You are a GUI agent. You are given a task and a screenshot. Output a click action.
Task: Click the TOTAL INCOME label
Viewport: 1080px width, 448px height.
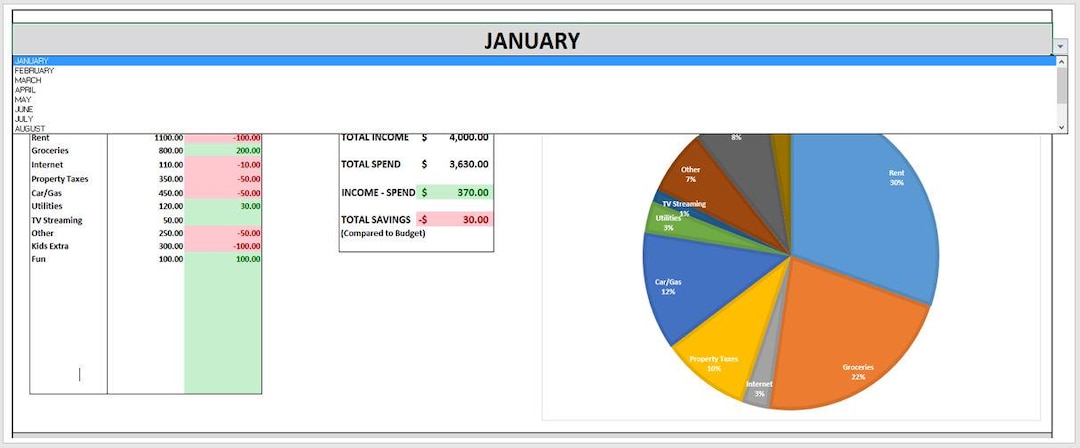375,137
